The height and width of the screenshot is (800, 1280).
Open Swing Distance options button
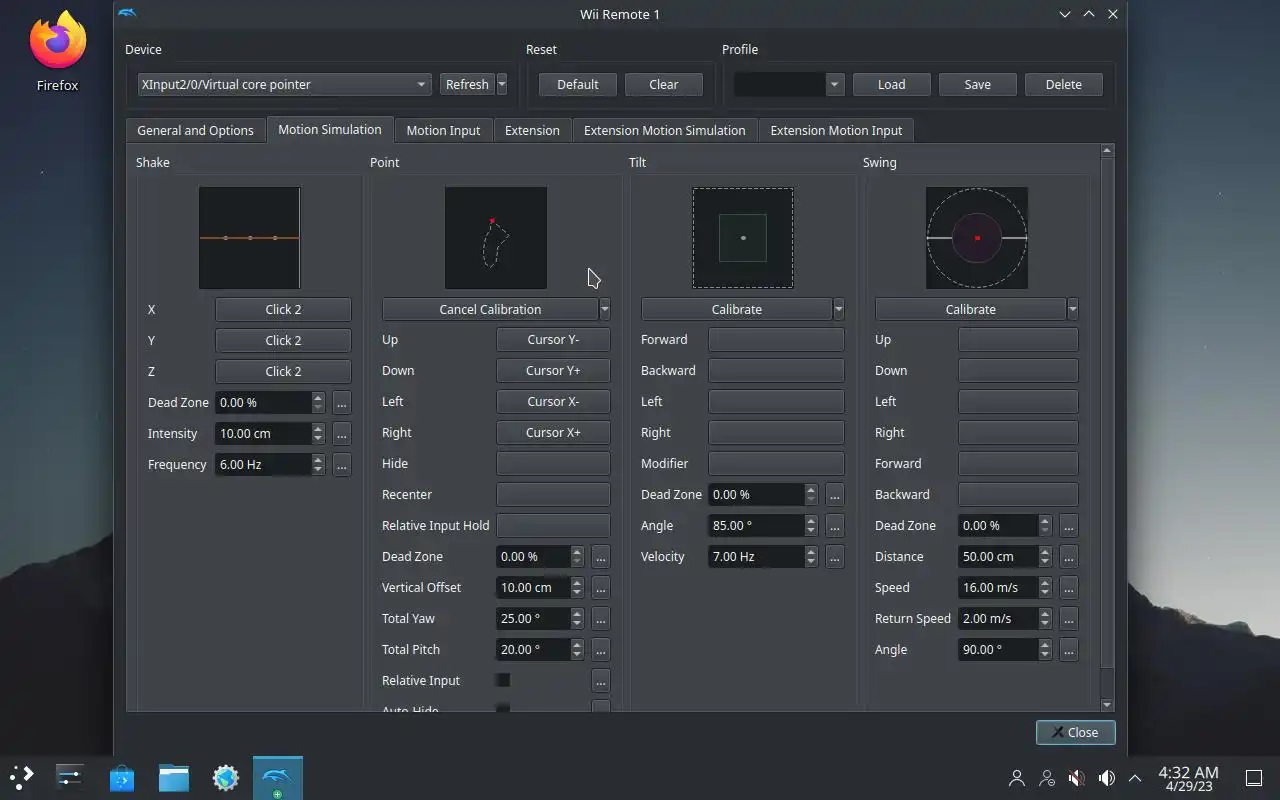[1068, 556]
